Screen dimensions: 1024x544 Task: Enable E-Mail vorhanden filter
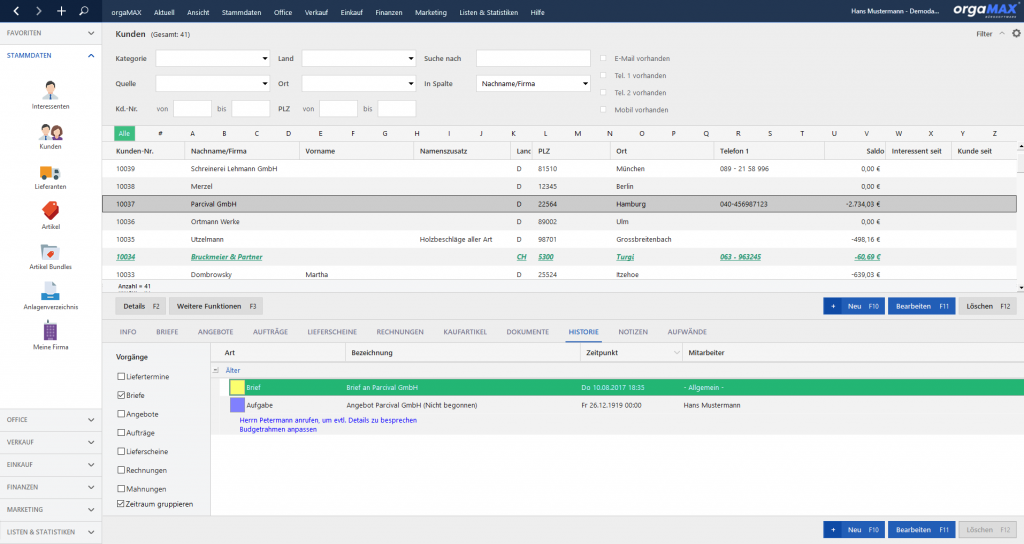(x=603, y=58)
